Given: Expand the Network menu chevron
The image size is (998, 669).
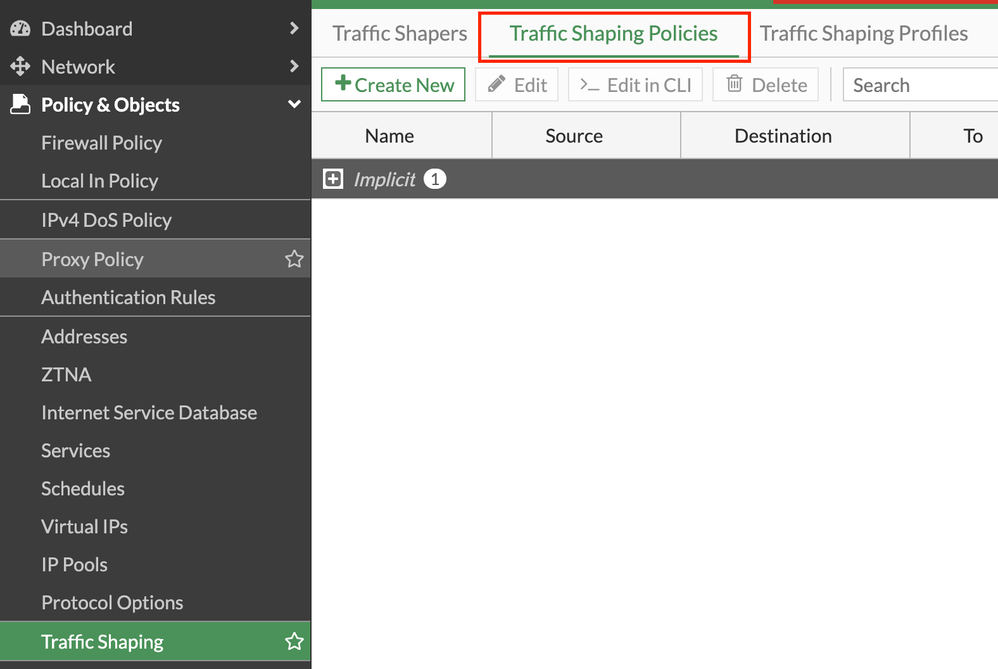Looking at the screenshot, I should (x=294, y=67).
